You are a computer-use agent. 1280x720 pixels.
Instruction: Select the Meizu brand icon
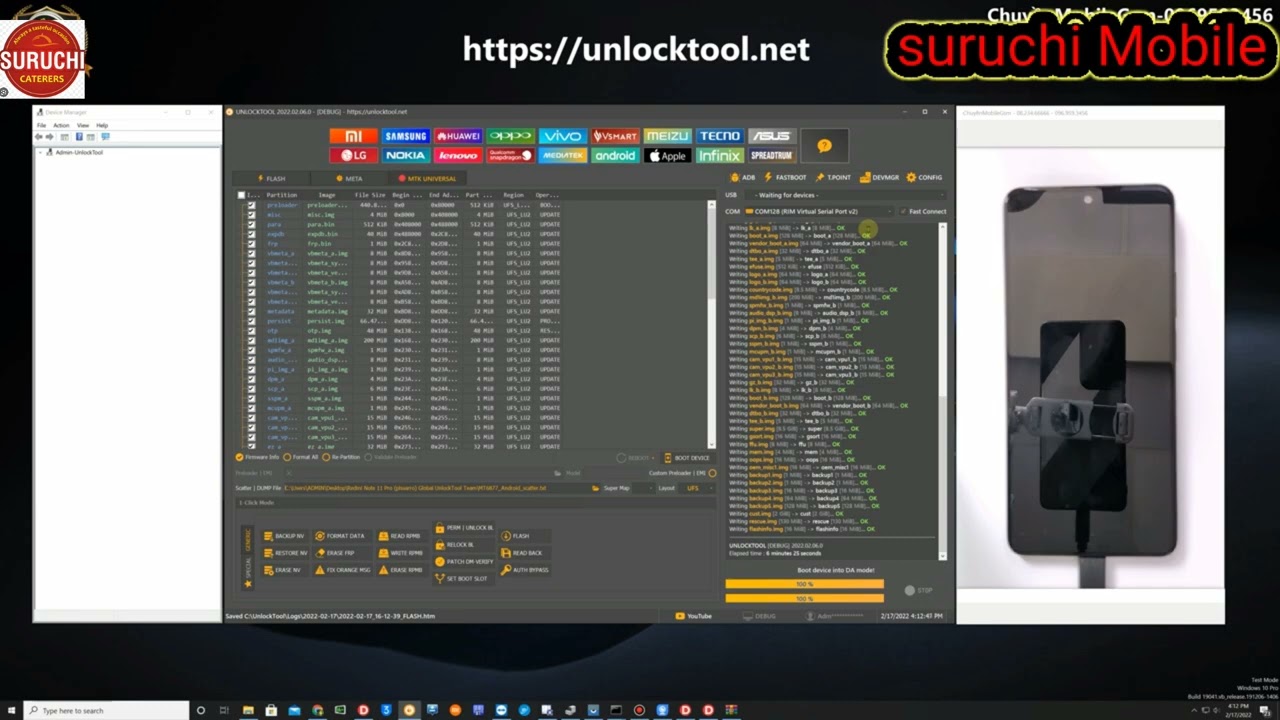(x=667, y=136)
